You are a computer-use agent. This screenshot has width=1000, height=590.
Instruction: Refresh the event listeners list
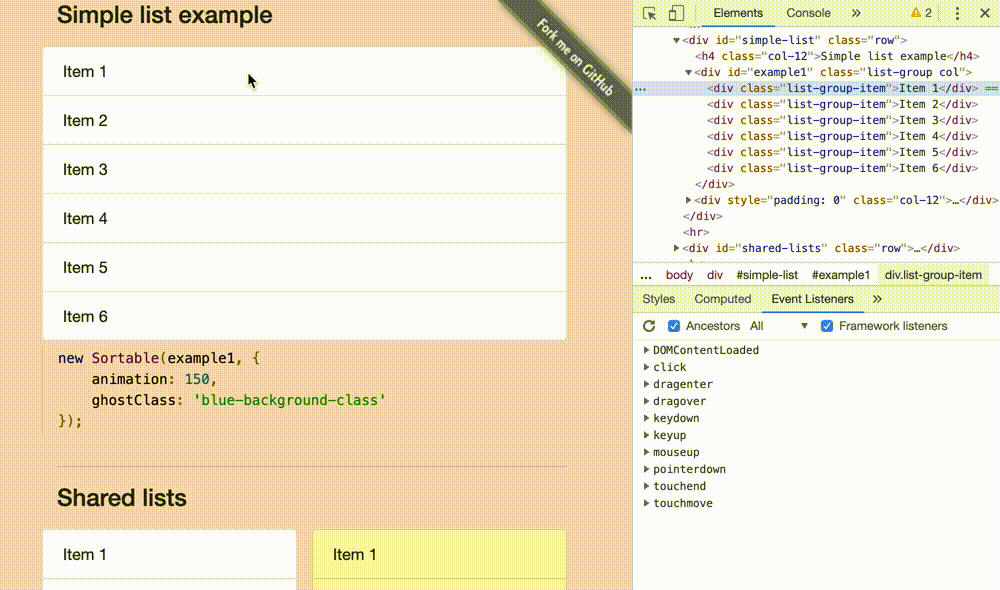click(x=649, y=326)
